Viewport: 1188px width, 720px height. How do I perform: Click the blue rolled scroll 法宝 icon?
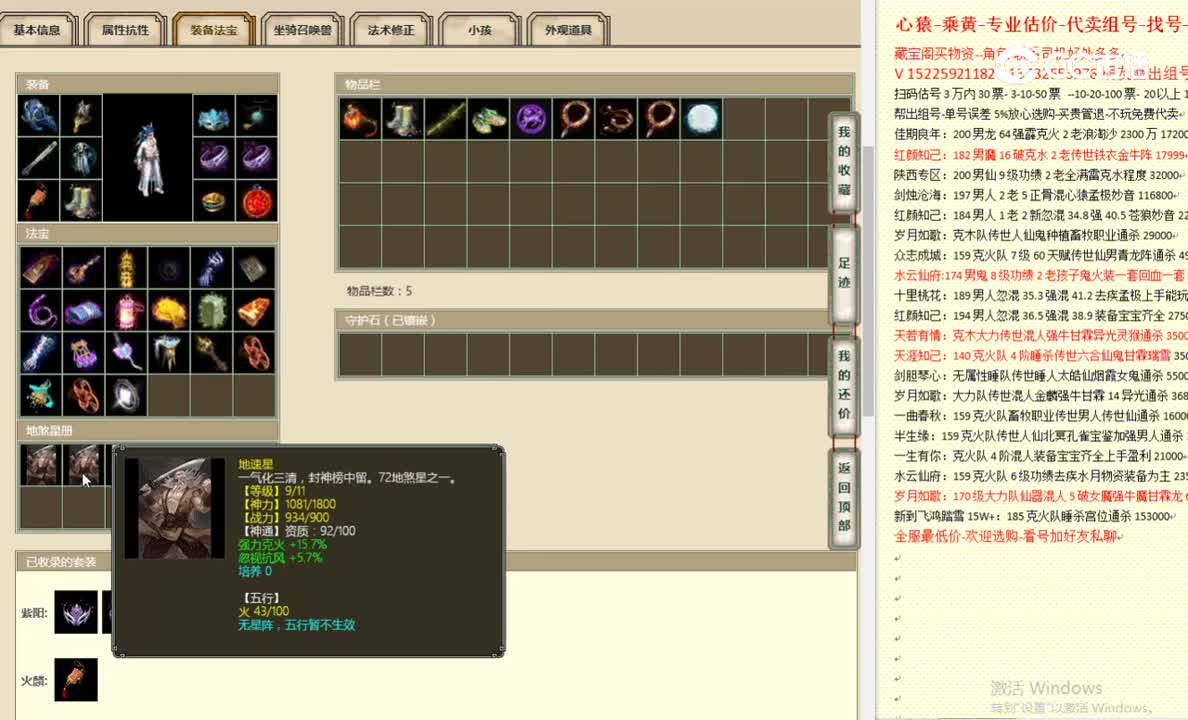click(83, 310)
